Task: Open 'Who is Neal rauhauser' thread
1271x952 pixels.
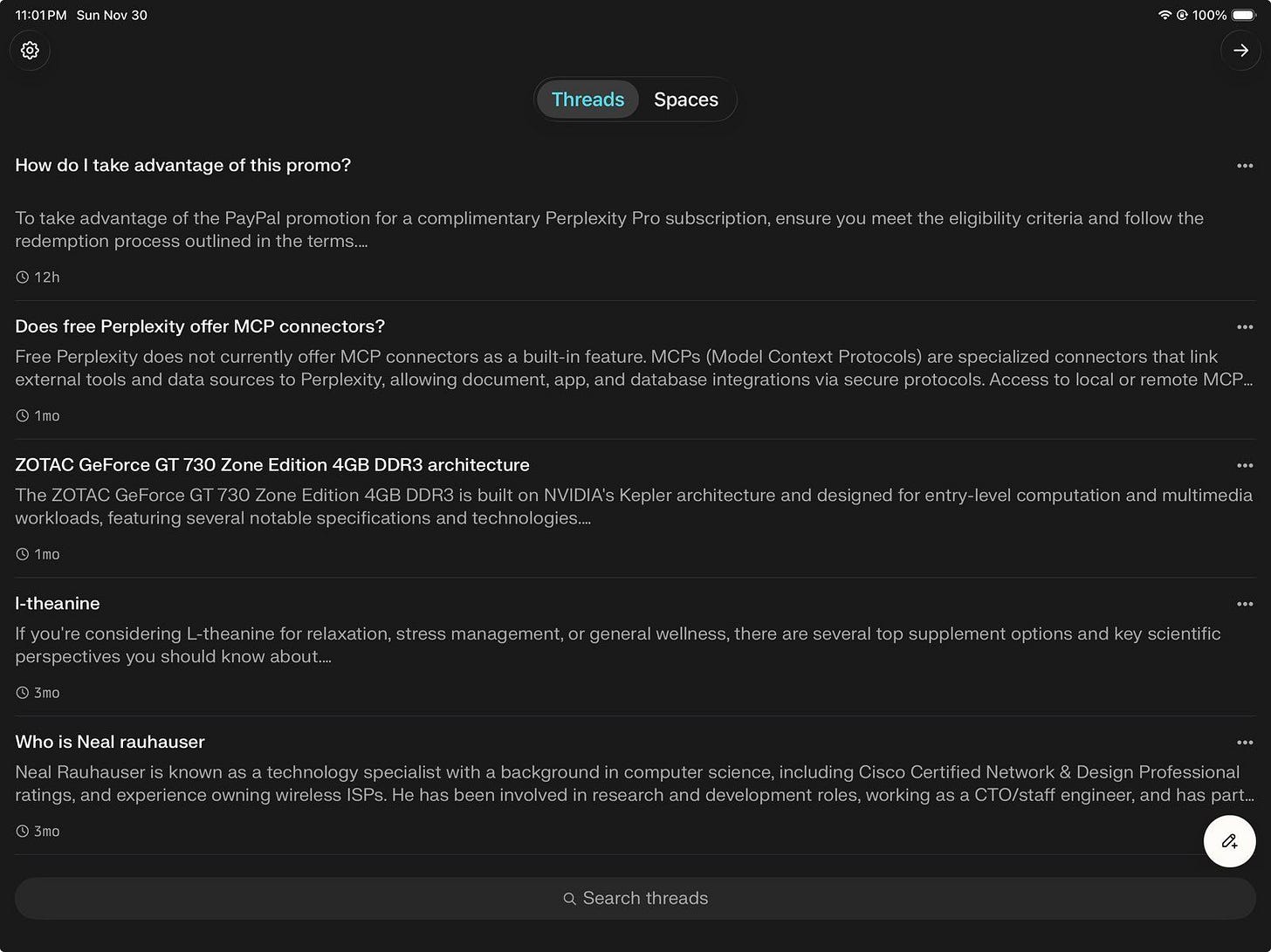Action: click(x=110, y=742)
